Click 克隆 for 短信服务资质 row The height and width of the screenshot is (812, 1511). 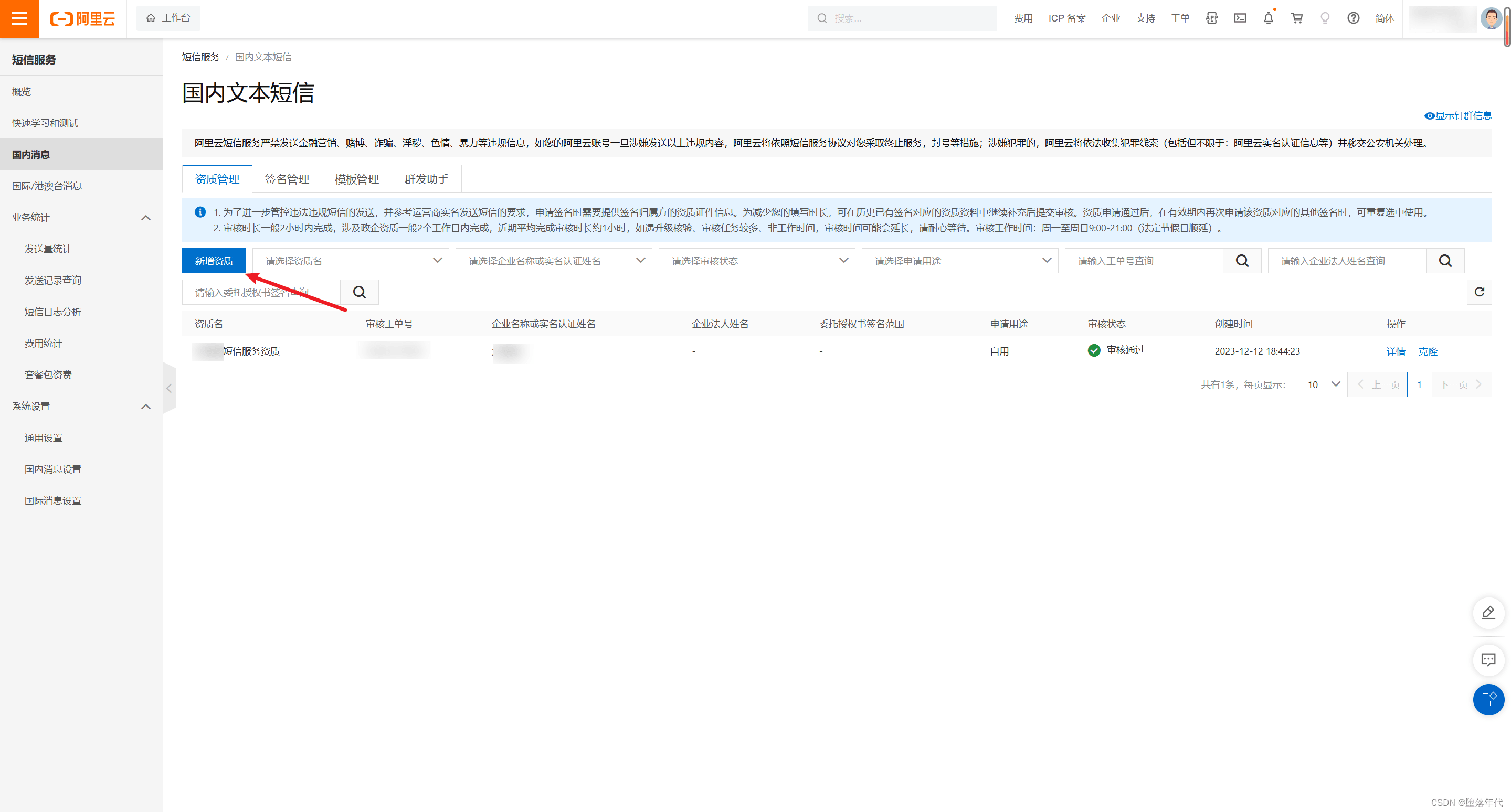pos(1428,352)
